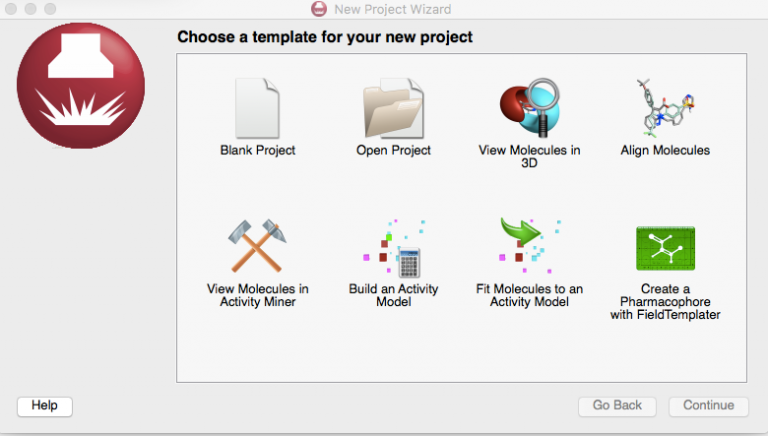768x436 pixels.
Task: Select the Build an Activity Model icon
Action: 393,247
